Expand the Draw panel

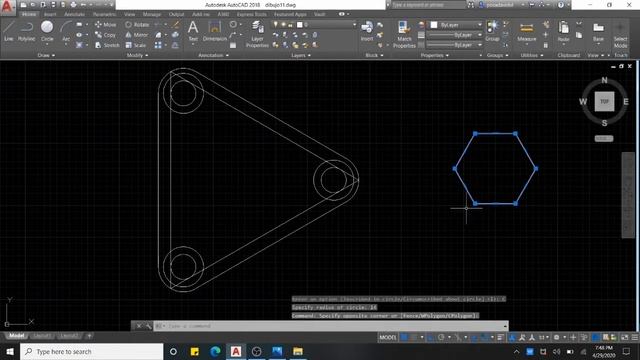click(46, 55)
